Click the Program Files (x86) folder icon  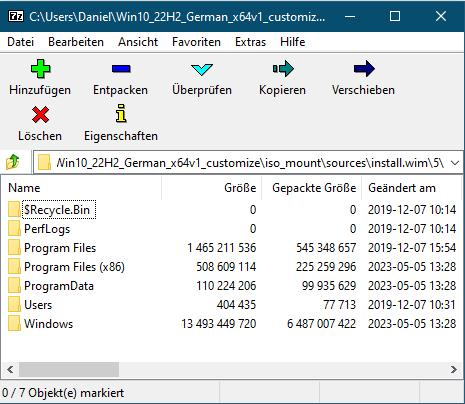(14, 267)
